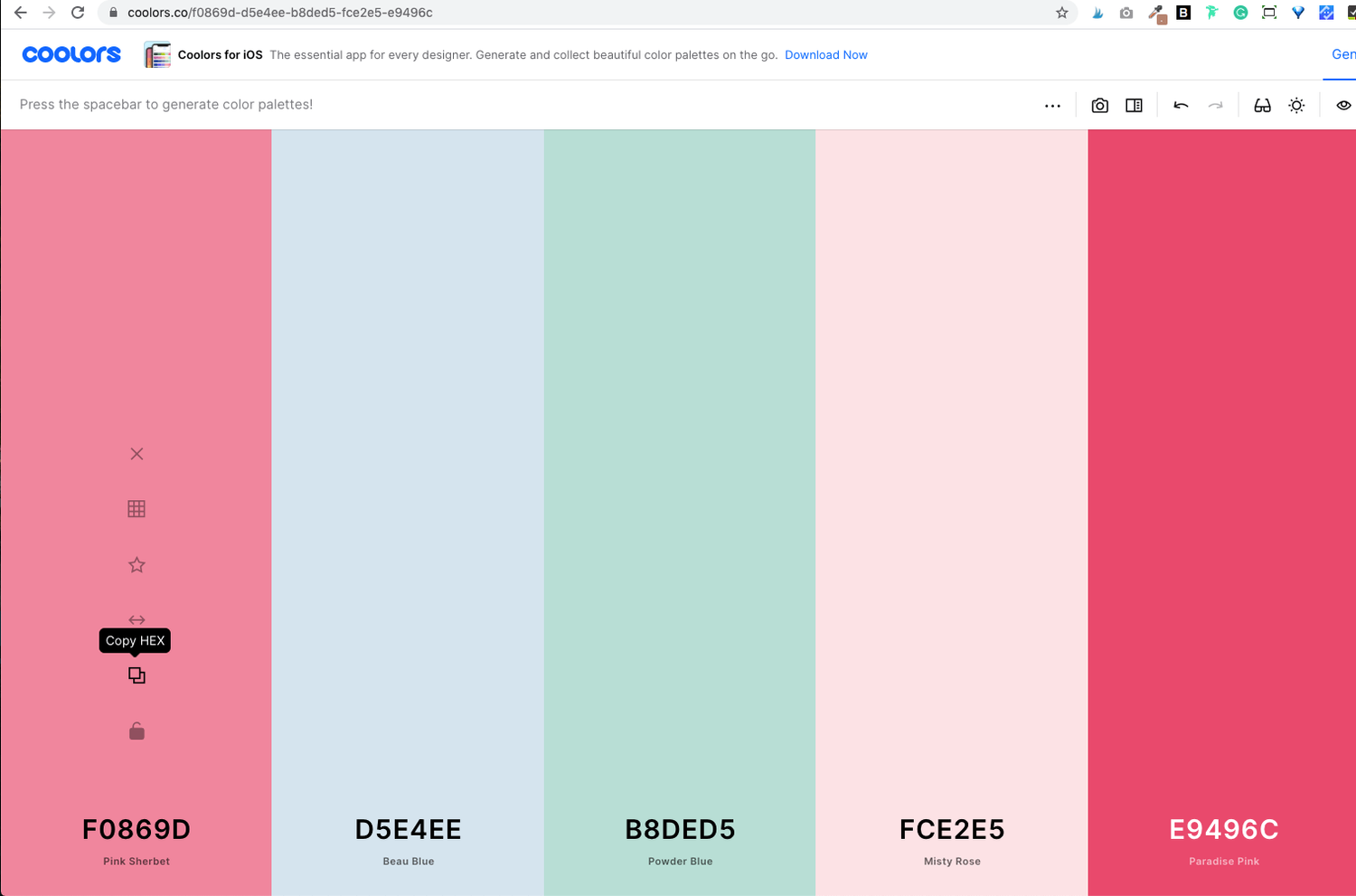The height and width of the screenshot is (896, 1356).
Task: Copy the HEX code of Pink Sherbet
Action: 136,675
